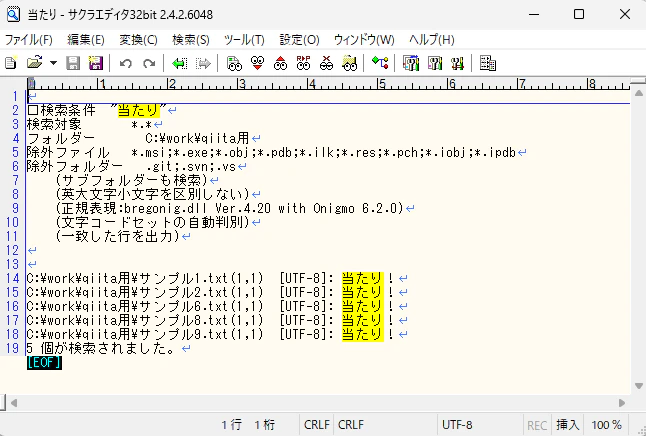Click the excluded folders .git;.svn;.vs text
646x436 pixels.
coord(191,166)
